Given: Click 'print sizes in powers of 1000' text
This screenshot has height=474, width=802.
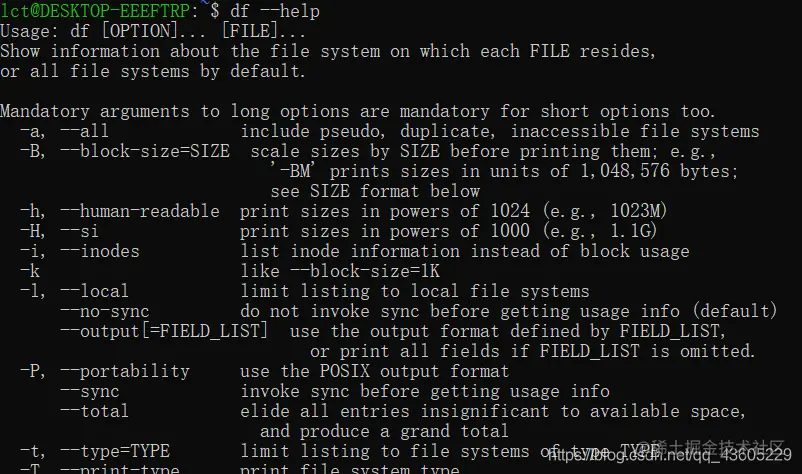Looking at the screenshot, I should [x=448, y=231].
